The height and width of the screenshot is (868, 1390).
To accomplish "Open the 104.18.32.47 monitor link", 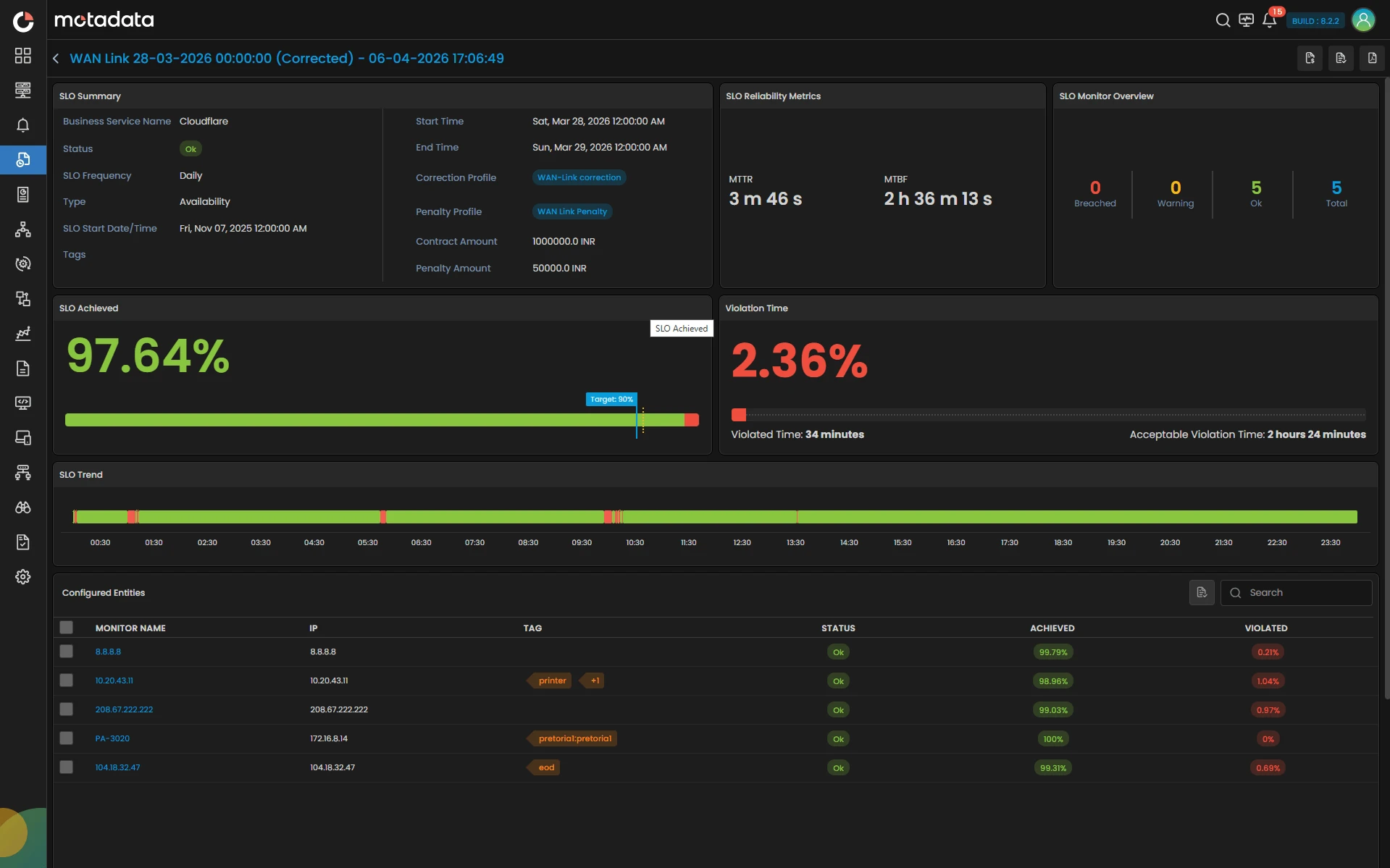I will tap(117, 767).
